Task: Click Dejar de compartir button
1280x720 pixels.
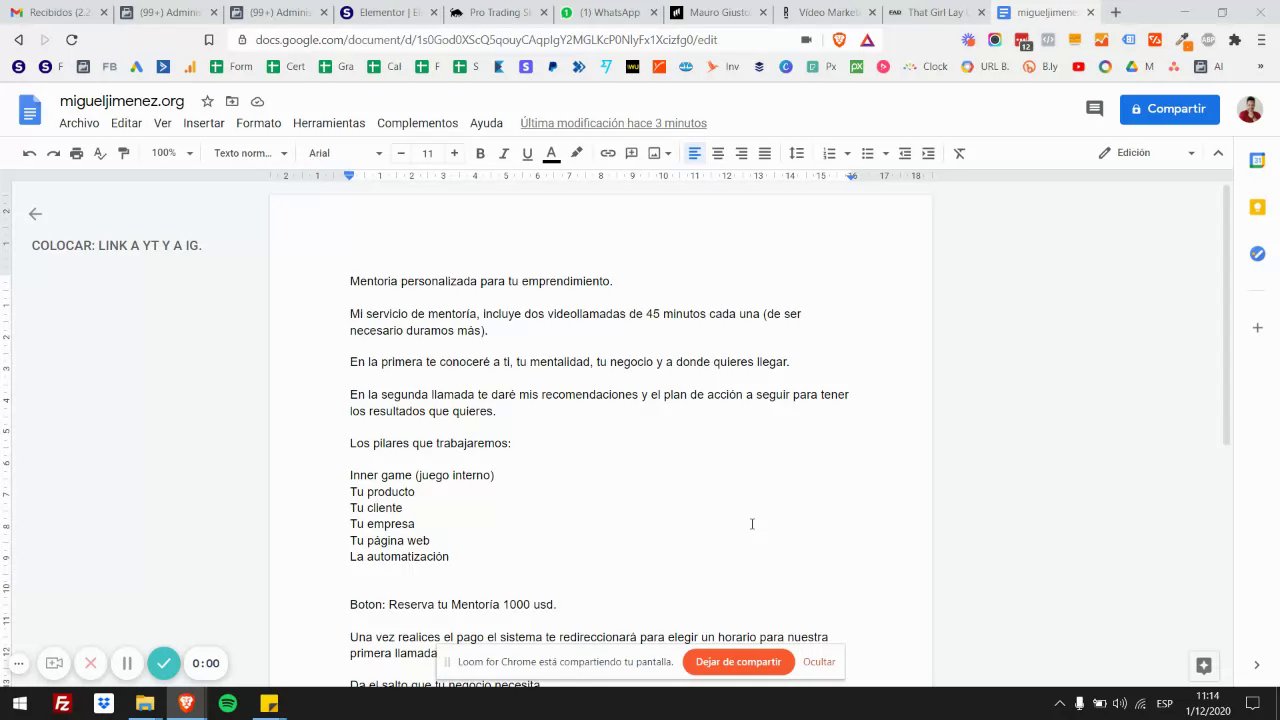Action: pyautogui.click(x=738, y=662)
